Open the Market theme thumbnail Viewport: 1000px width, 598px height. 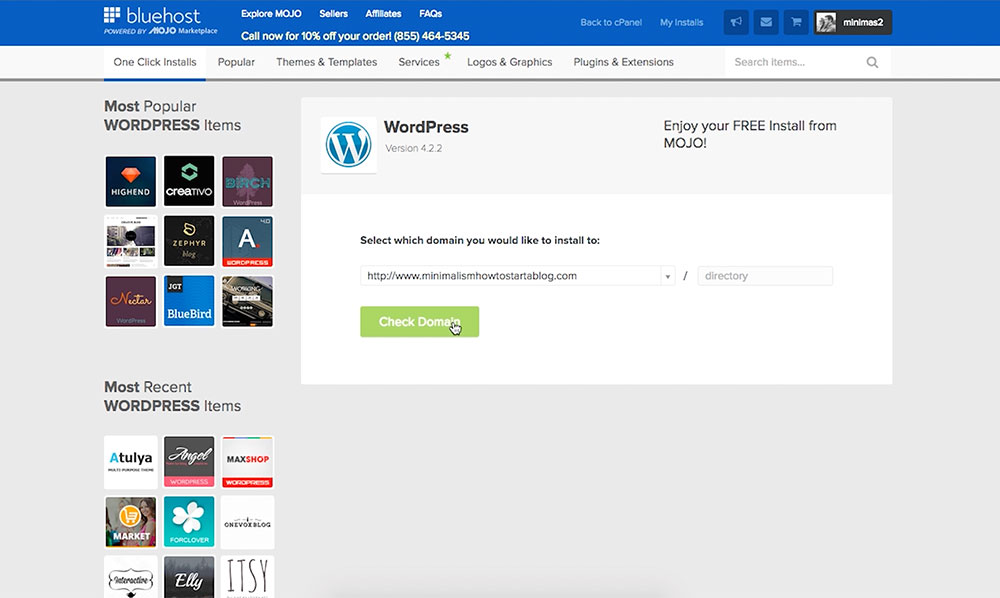tap(131, 522)
